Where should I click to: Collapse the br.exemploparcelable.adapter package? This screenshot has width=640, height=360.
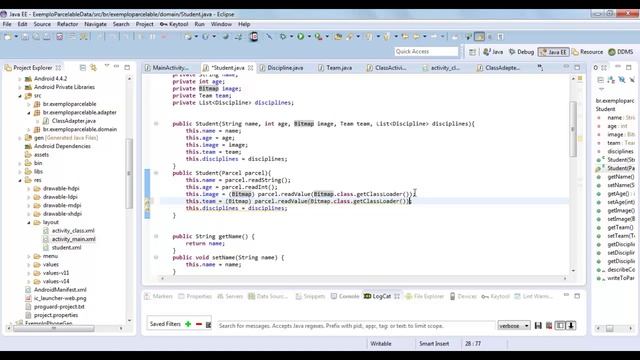(29, 113)
